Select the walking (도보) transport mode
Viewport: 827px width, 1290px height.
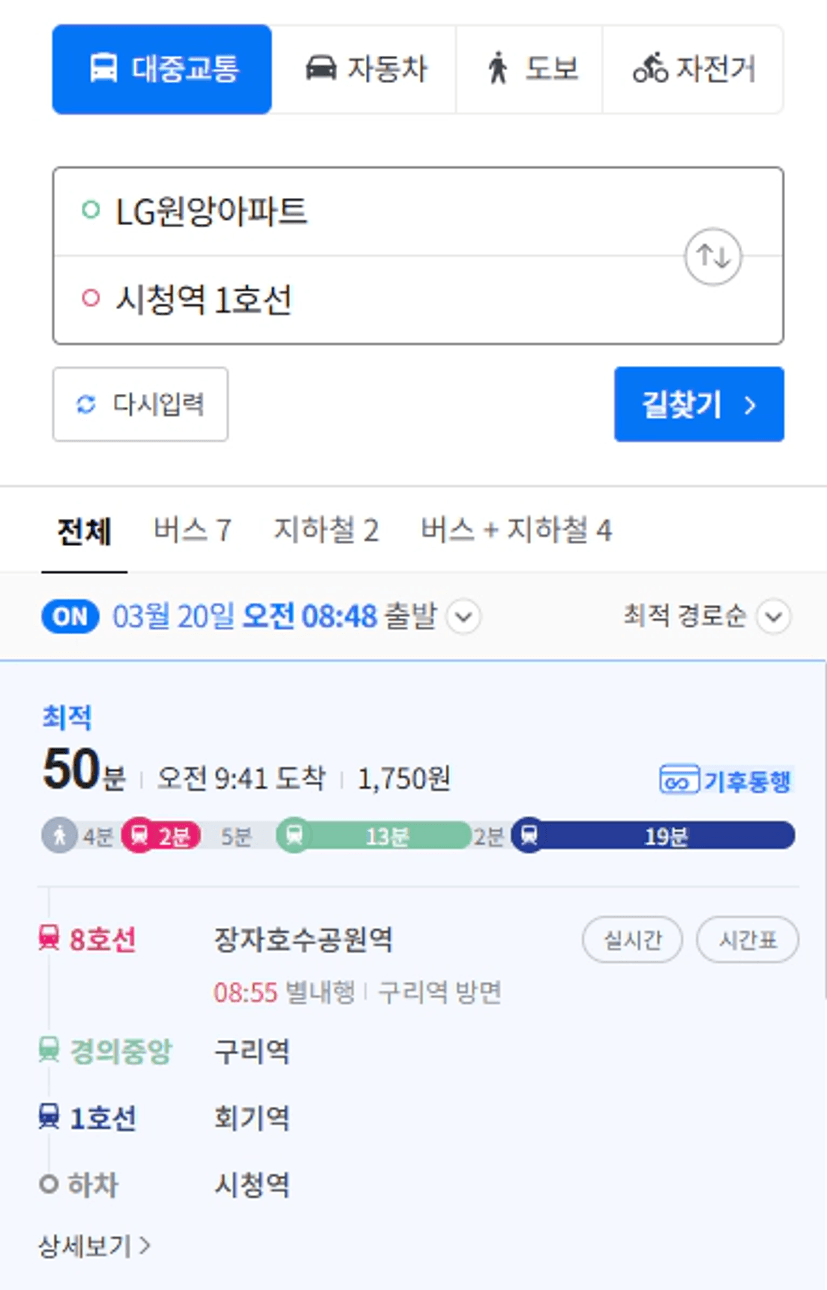pyautogui.click(x=529, y=69)
